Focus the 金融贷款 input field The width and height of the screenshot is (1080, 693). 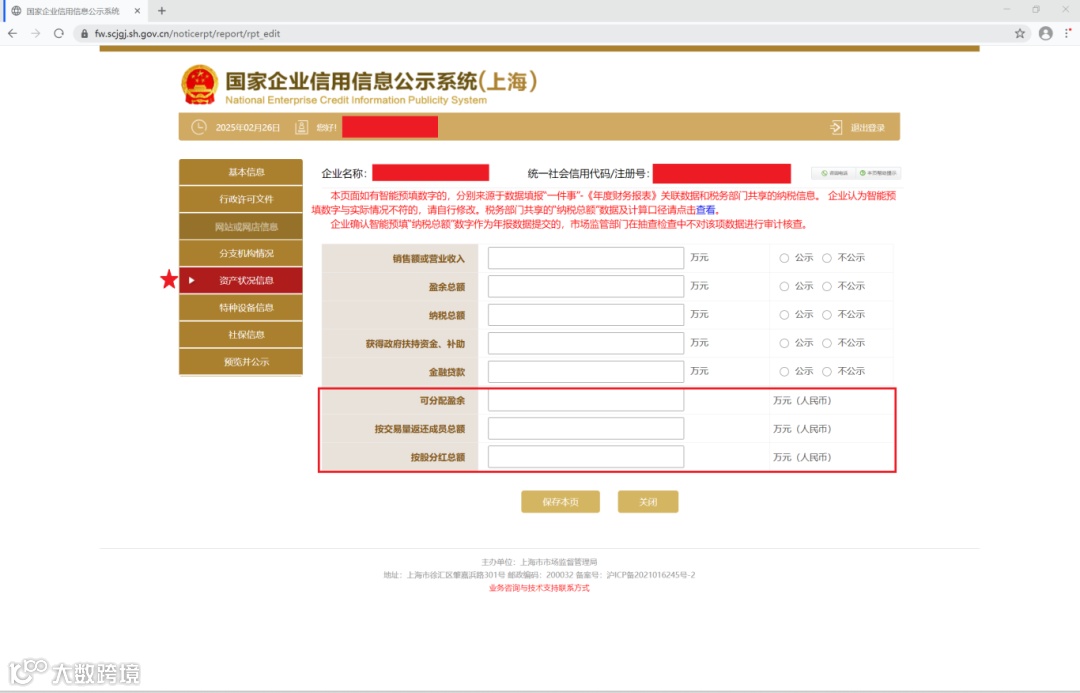pos(585,372)
